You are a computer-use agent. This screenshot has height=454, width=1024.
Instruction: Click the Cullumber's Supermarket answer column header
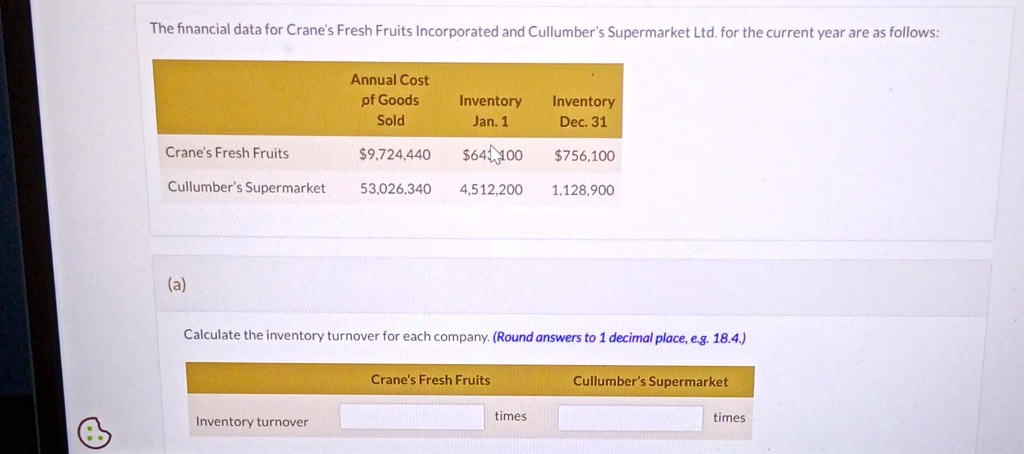coord(650,381)
